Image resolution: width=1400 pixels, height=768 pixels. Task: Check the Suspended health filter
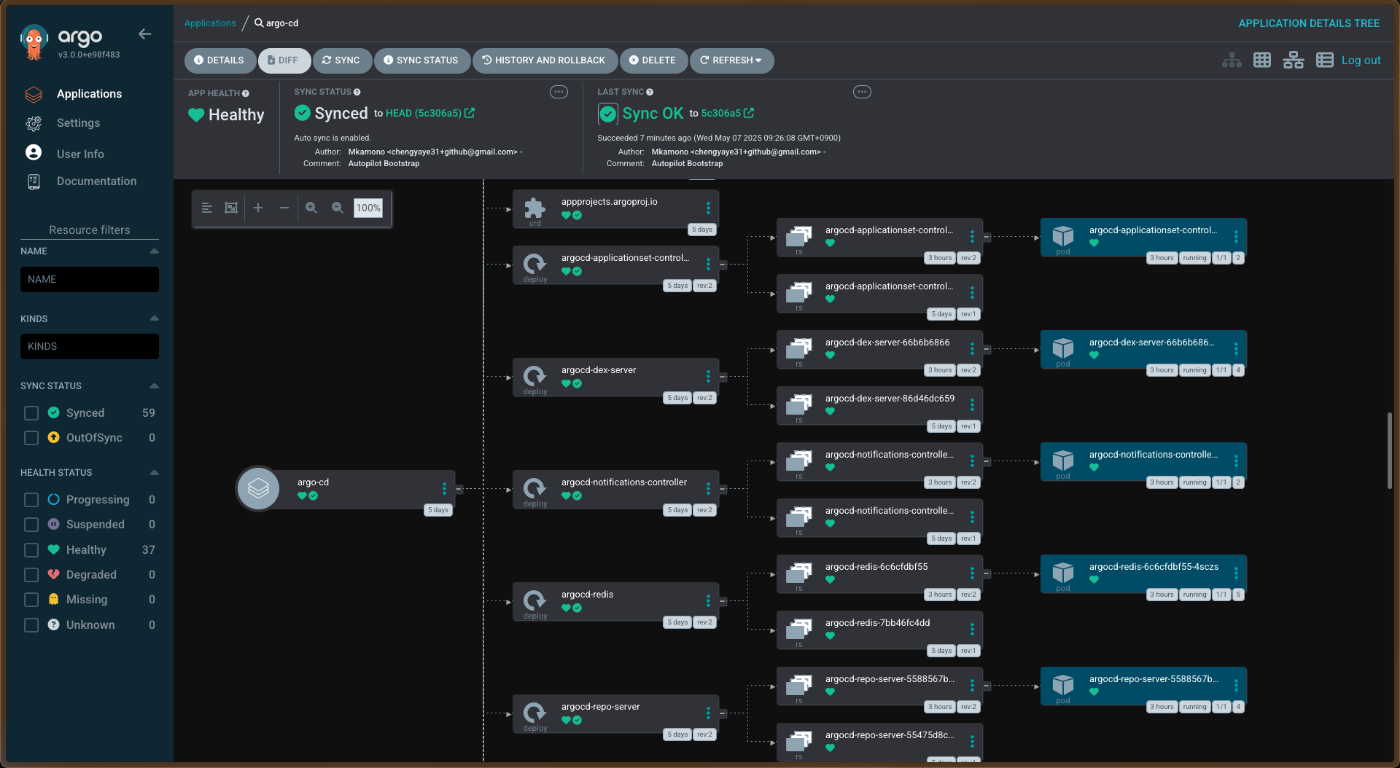[31, 525]
